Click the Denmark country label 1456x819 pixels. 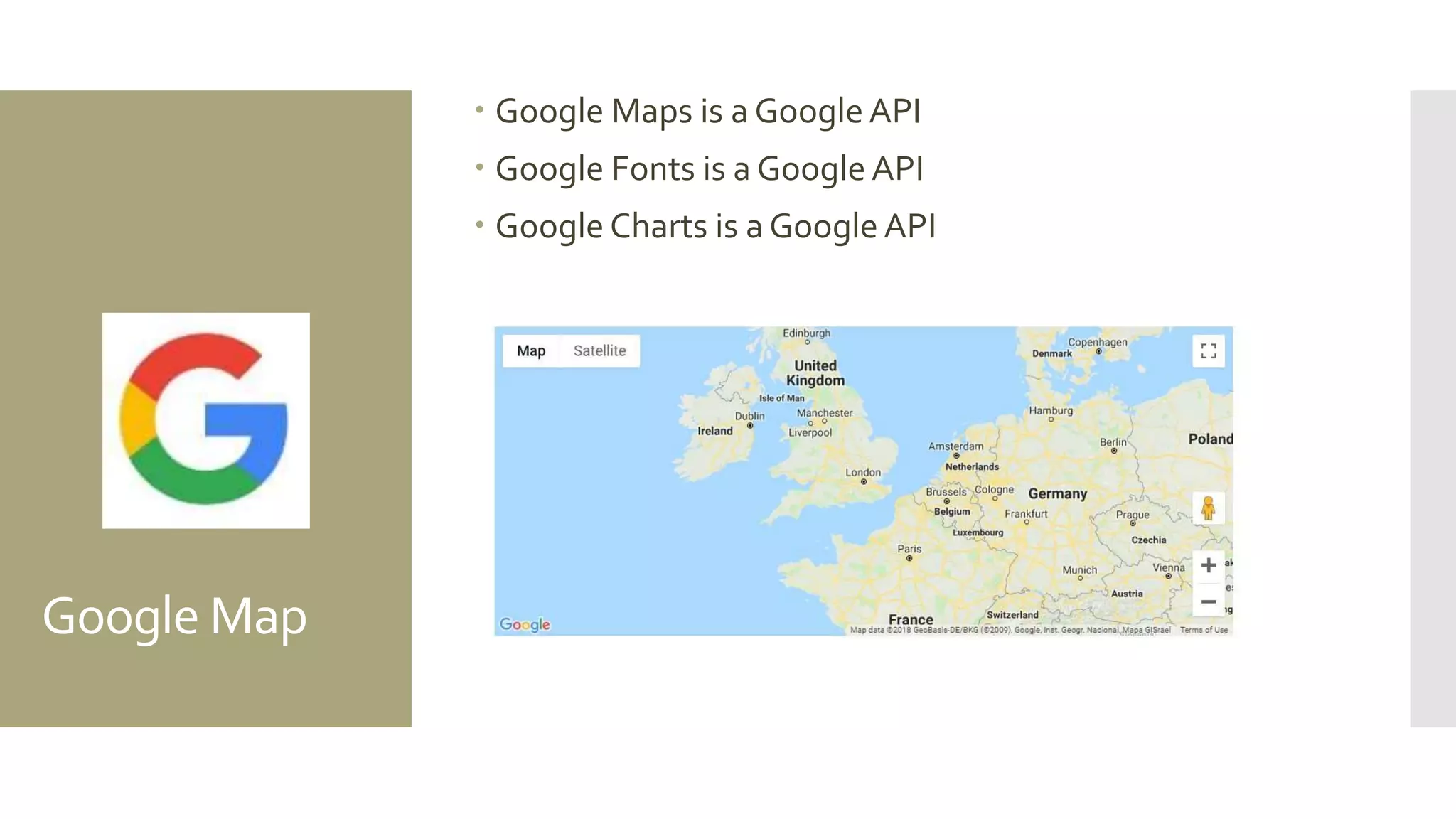tap(1051, 353)
